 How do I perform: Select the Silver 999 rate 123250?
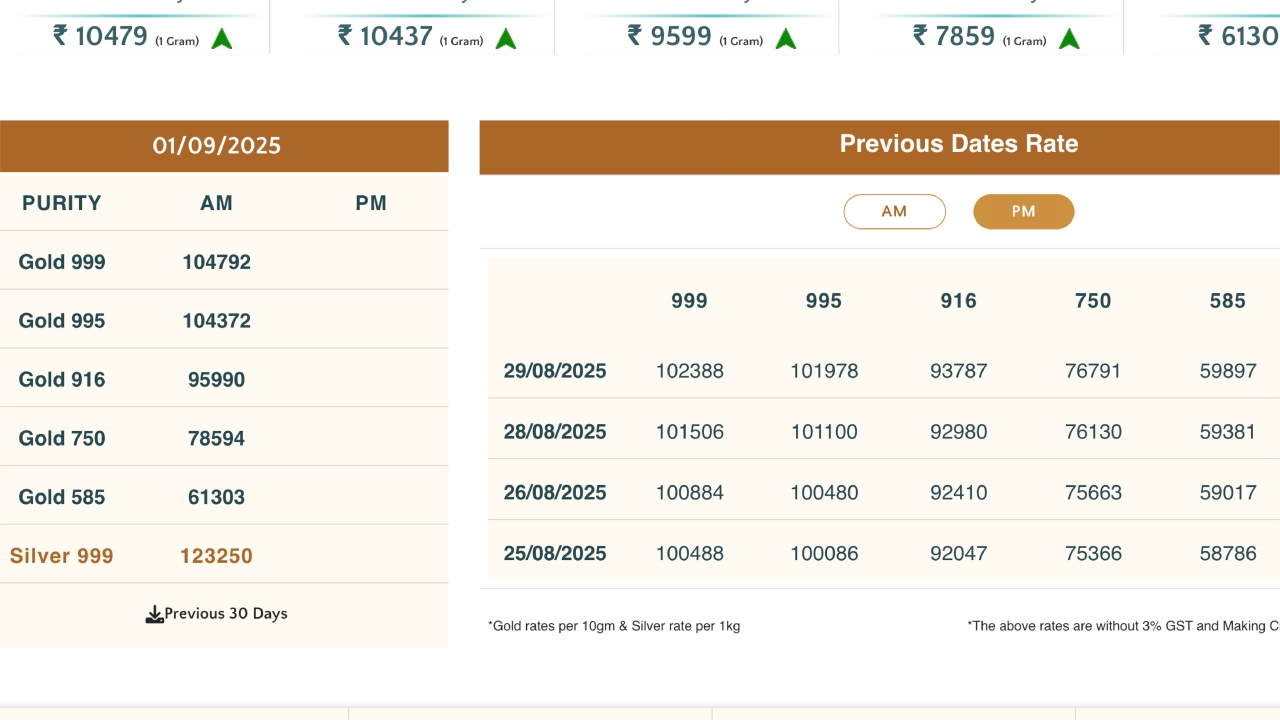[216, 556]
